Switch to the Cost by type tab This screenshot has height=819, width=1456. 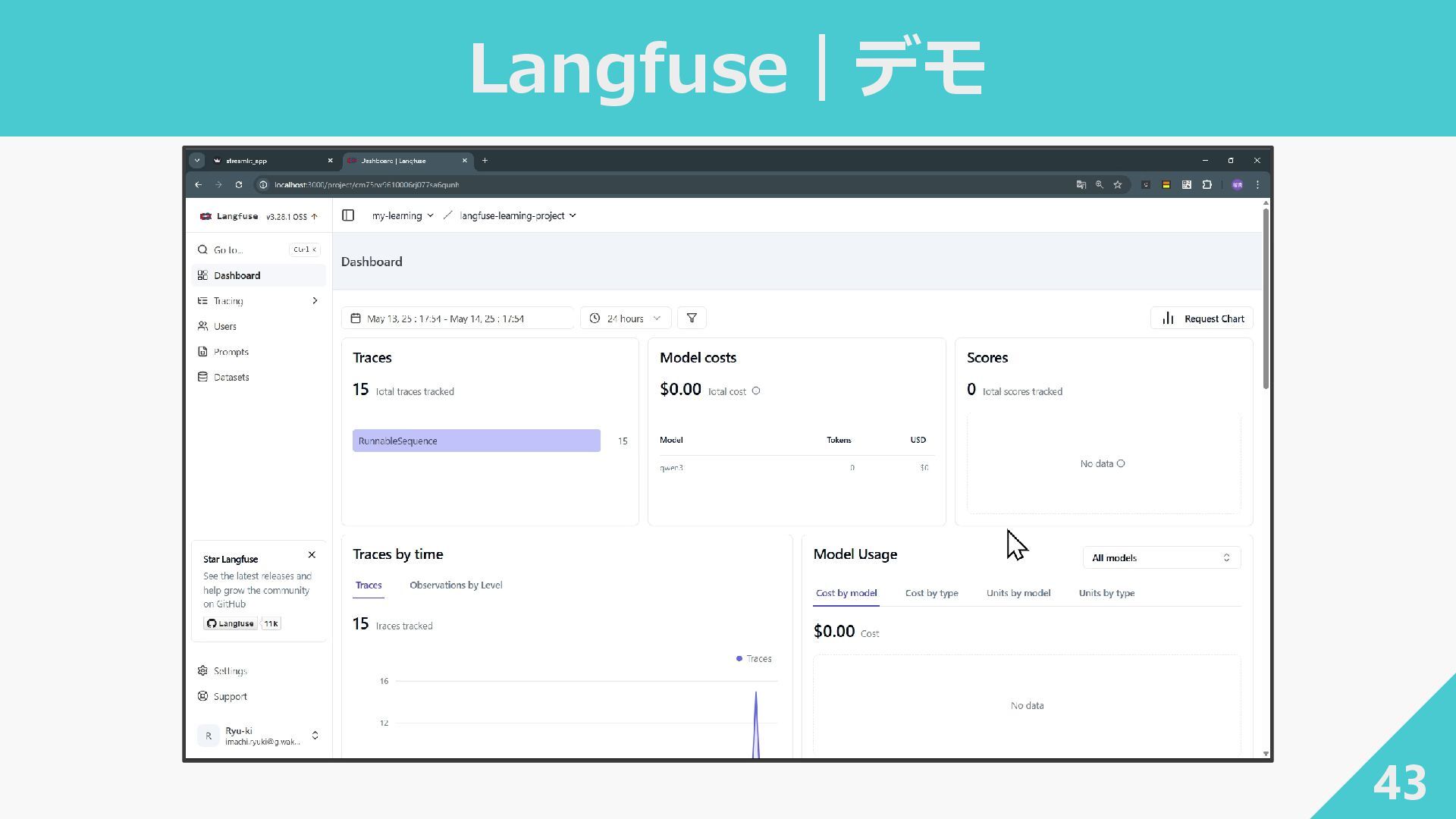coord(931,593)
